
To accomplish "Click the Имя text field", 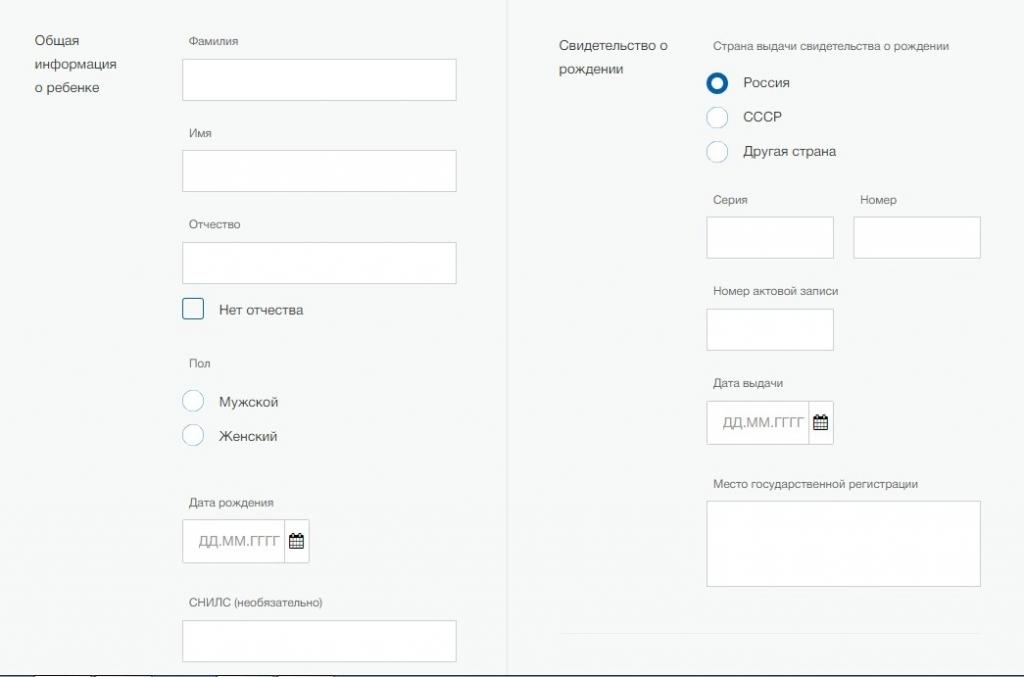I will coord(318,171).
